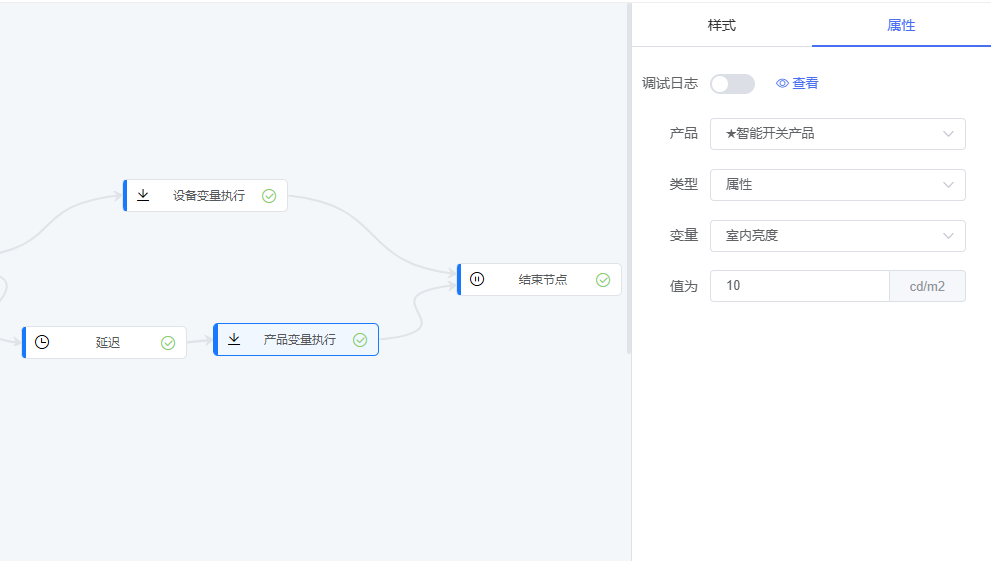Click chevron arrow of 变量 dropdown
This screenshot has width=991, height=561.
948,236
